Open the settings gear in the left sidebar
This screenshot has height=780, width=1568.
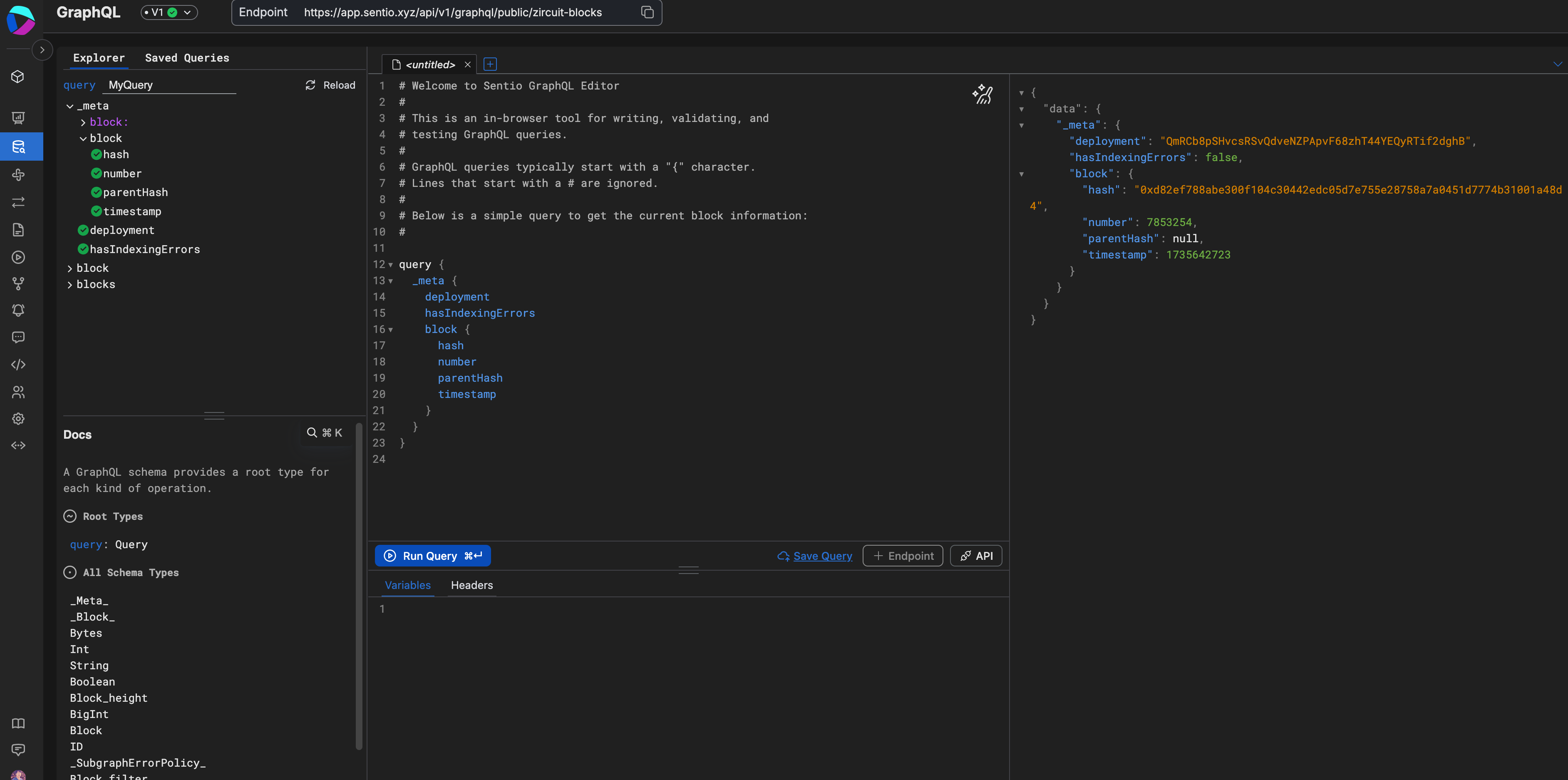[18, 419]
